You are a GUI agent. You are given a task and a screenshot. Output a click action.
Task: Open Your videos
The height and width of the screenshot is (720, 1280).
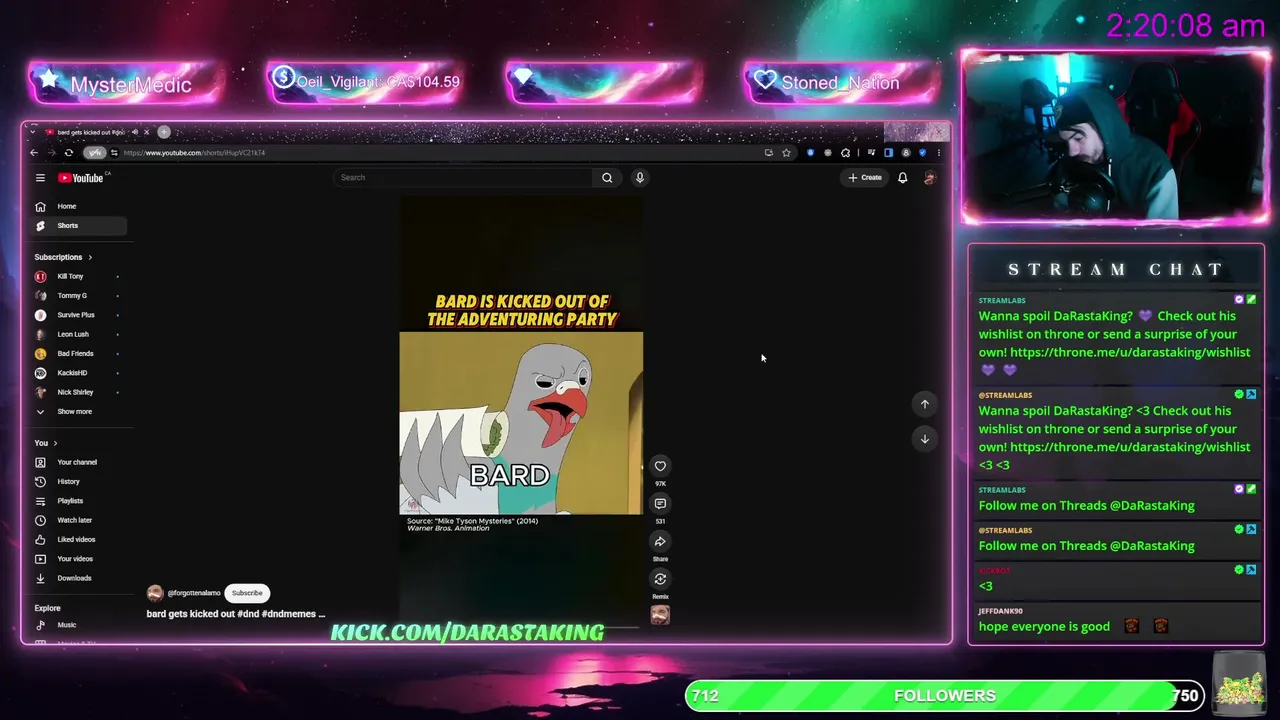80,559
